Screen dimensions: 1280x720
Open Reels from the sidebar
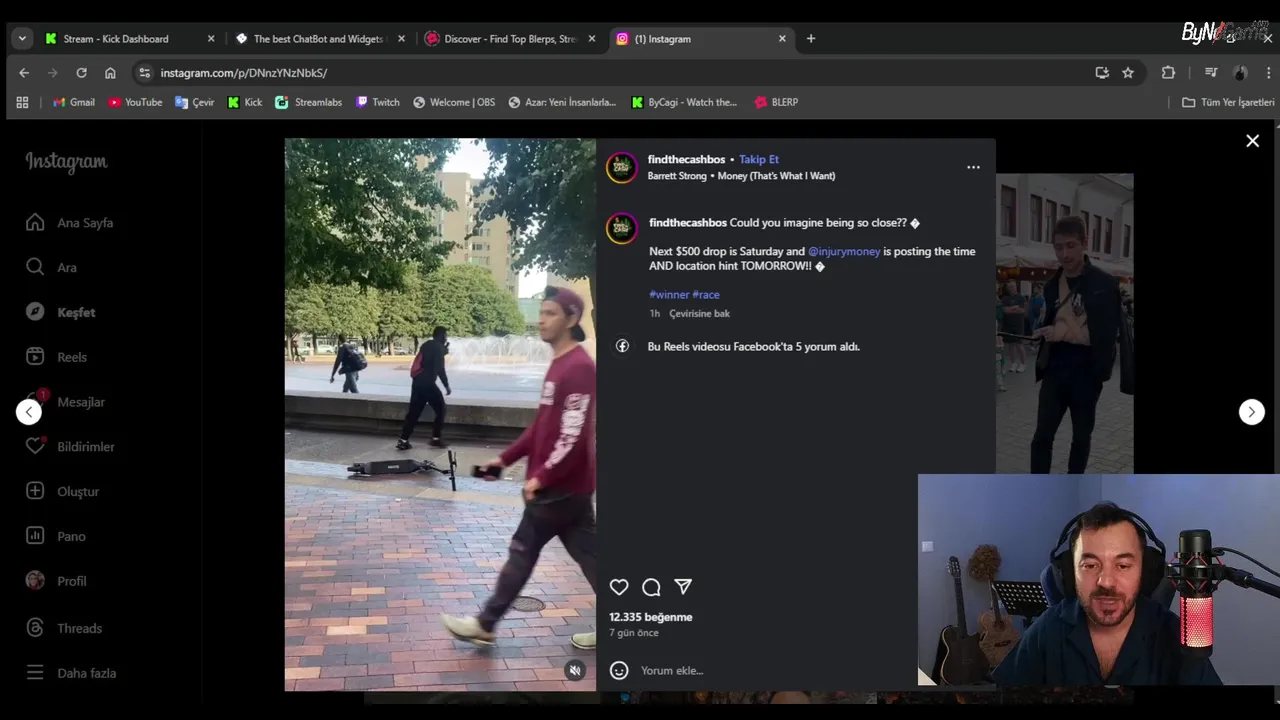56,357
